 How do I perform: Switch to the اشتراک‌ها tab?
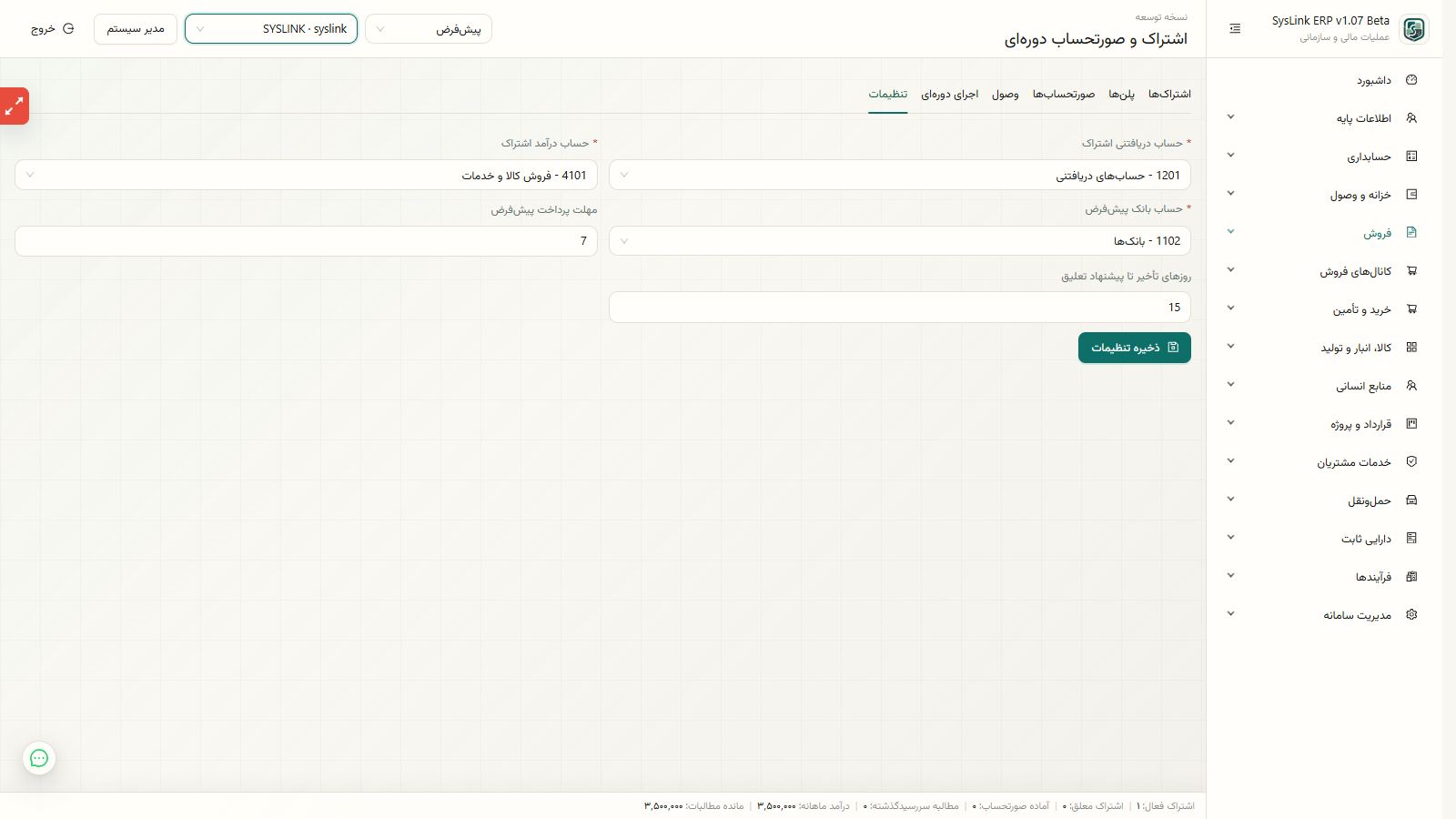(x=1169, y=94)
